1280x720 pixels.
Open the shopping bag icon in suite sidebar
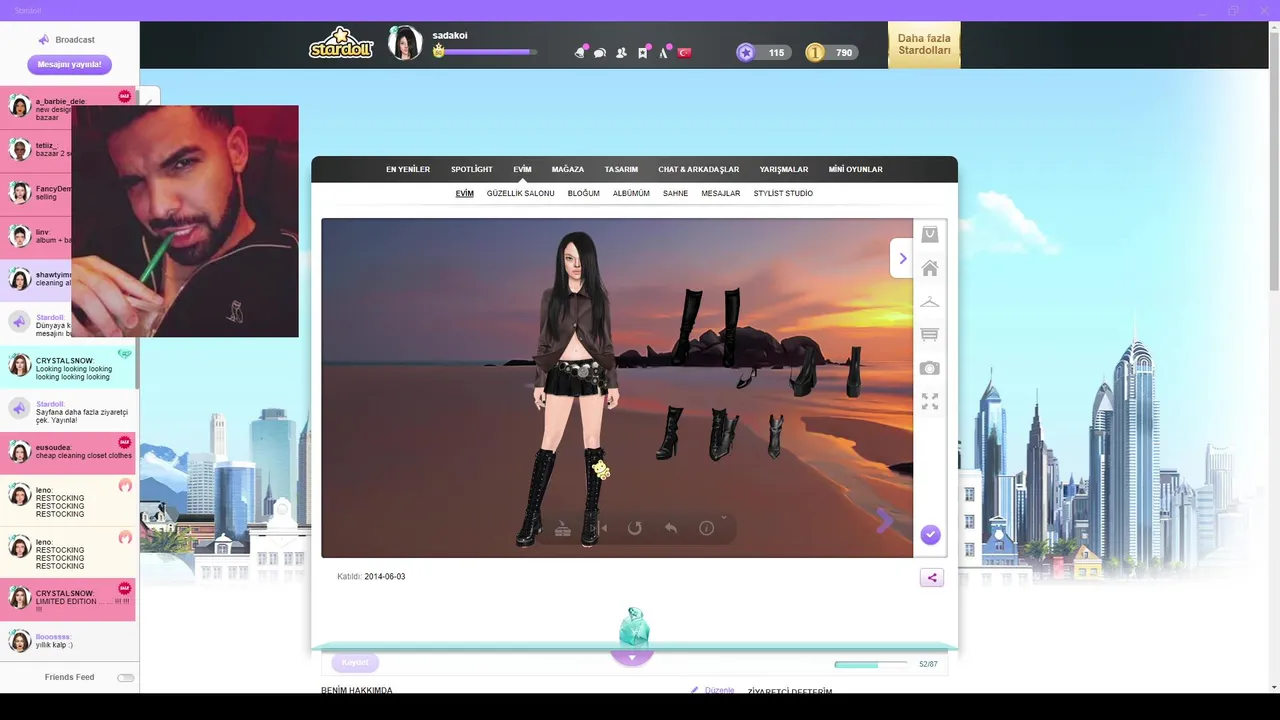pyautogui.click(x=930, y=234)
